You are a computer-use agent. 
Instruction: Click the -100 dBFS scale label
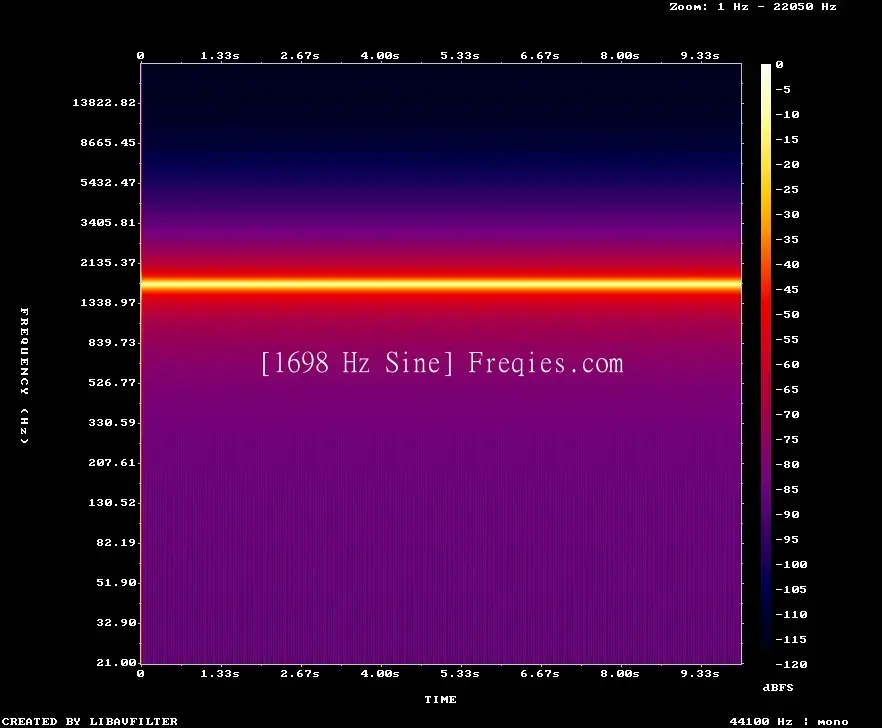pos(791,564)
